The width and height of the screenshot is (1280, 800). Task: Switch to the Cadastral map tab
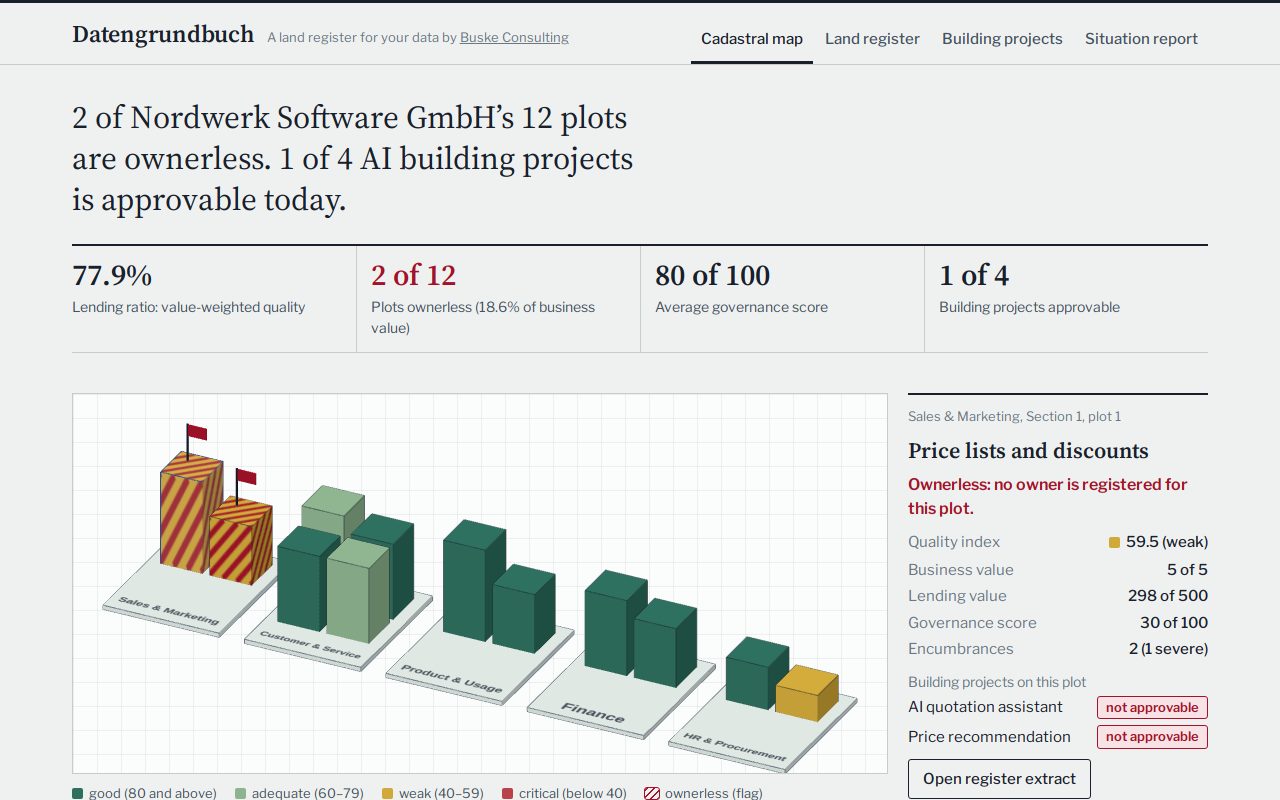[x=752, y=39]
